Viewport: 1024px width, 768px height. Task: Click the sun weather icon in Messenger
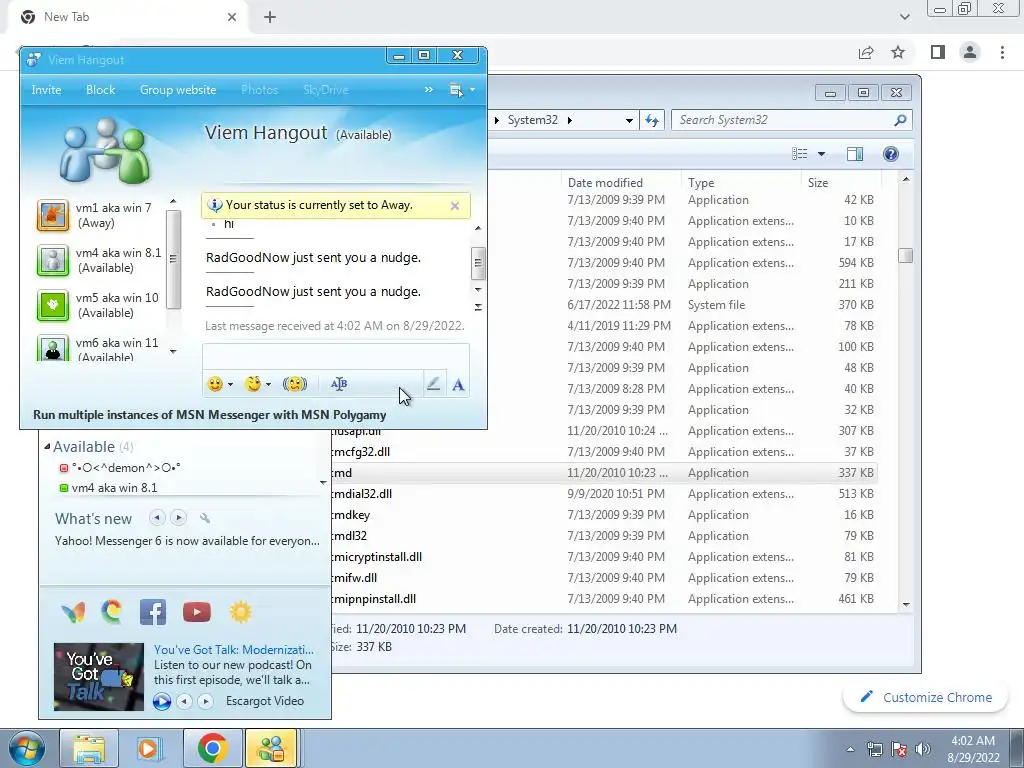(x=240, y=613)
